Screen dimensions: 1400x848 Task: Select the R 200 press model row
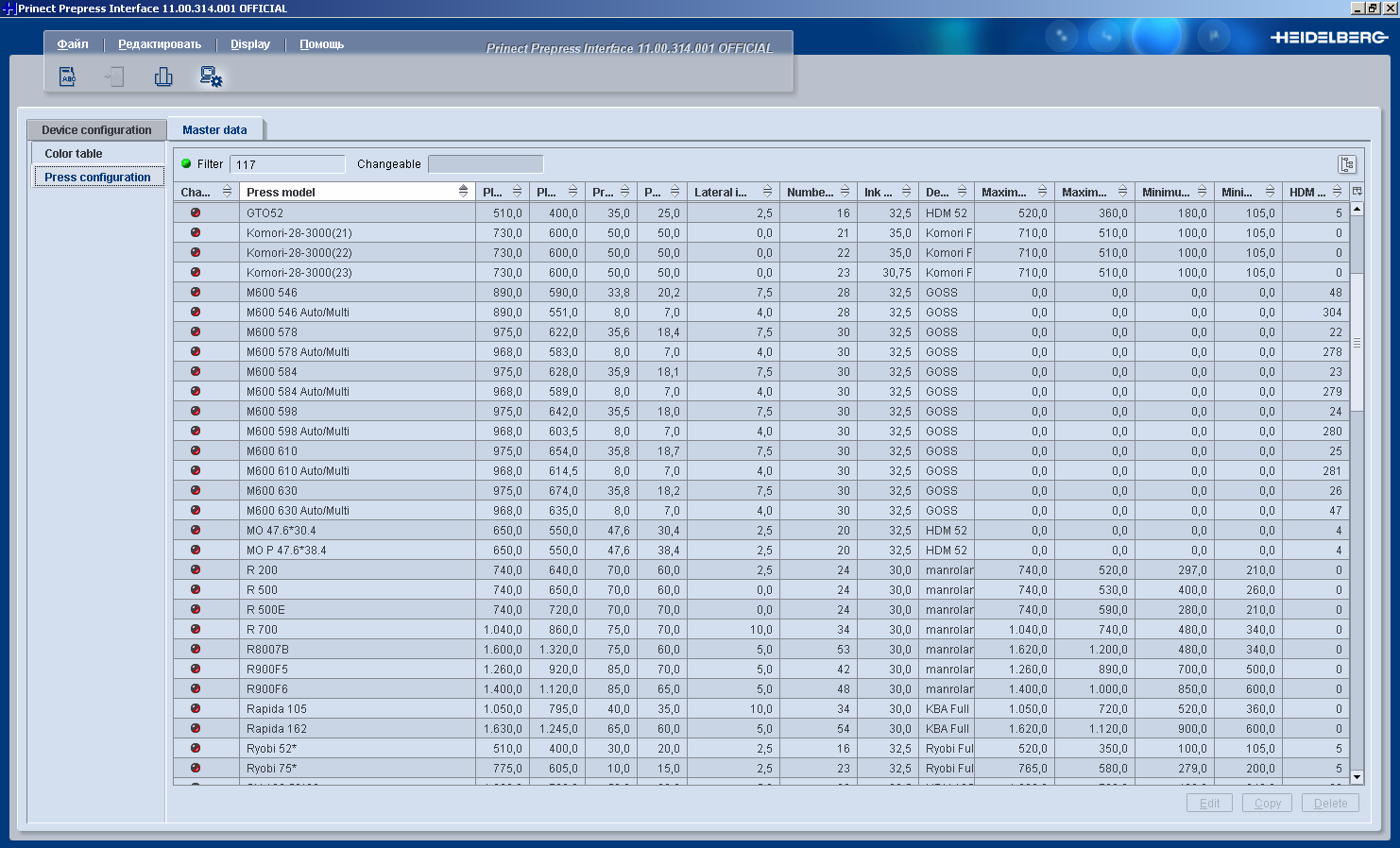click(761, 570)
